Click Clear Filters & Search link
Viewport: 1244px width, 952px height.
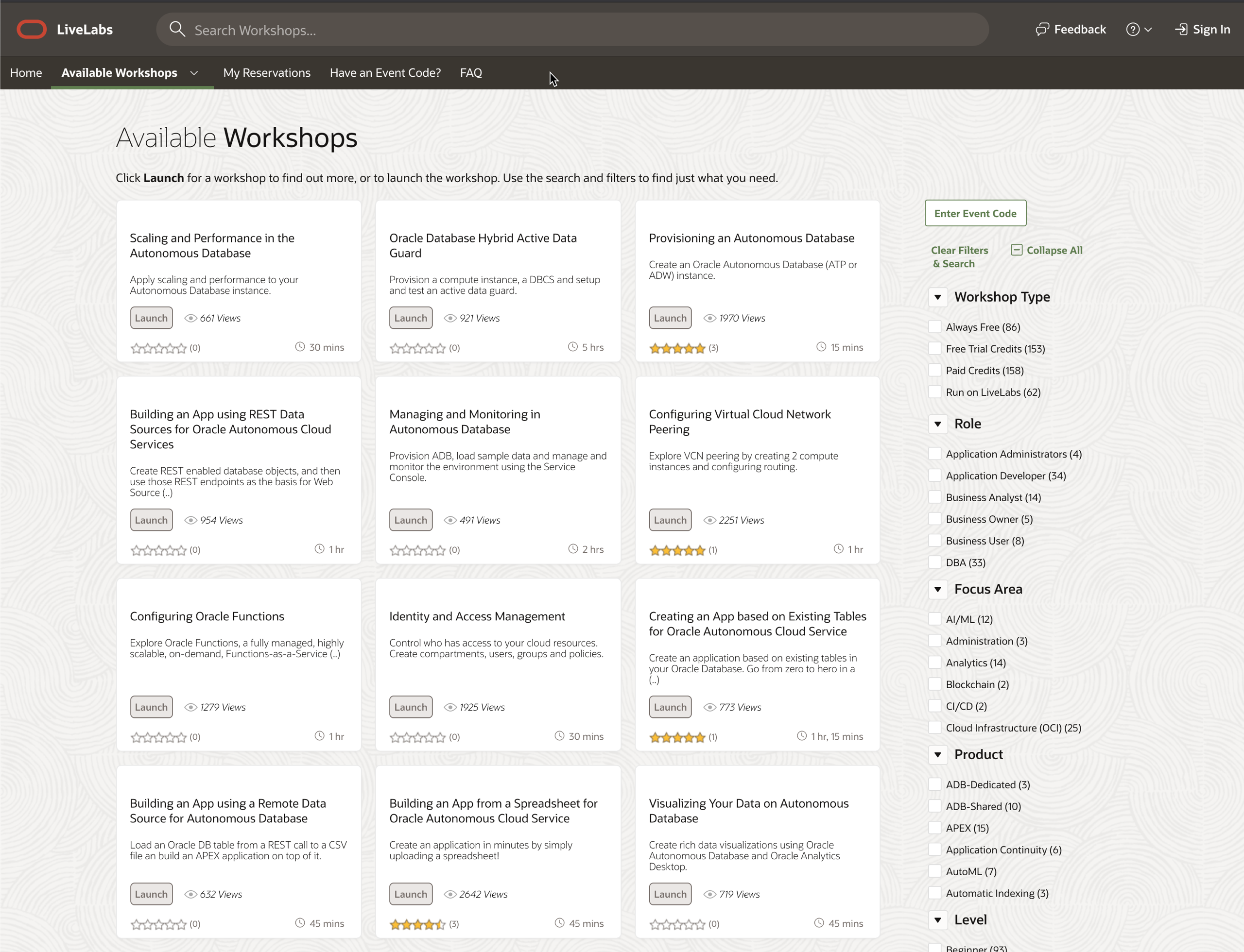coord(959,256)
